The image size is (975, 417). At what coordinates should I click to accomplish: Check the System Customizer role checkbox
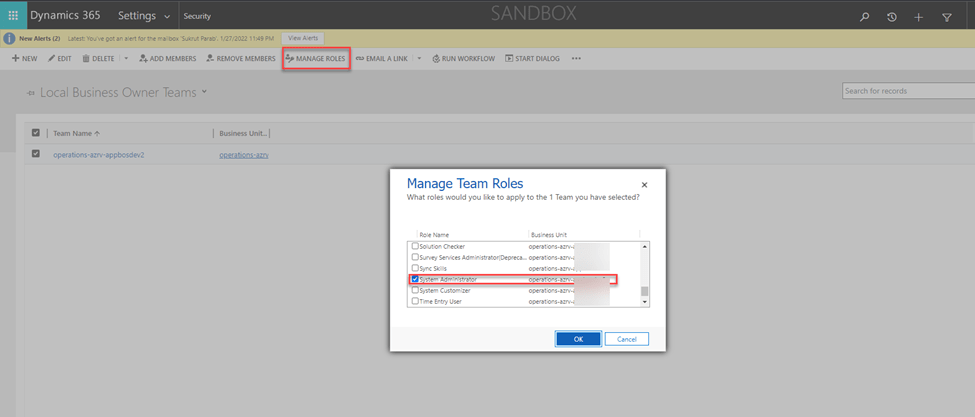click(x=416, y=290)
